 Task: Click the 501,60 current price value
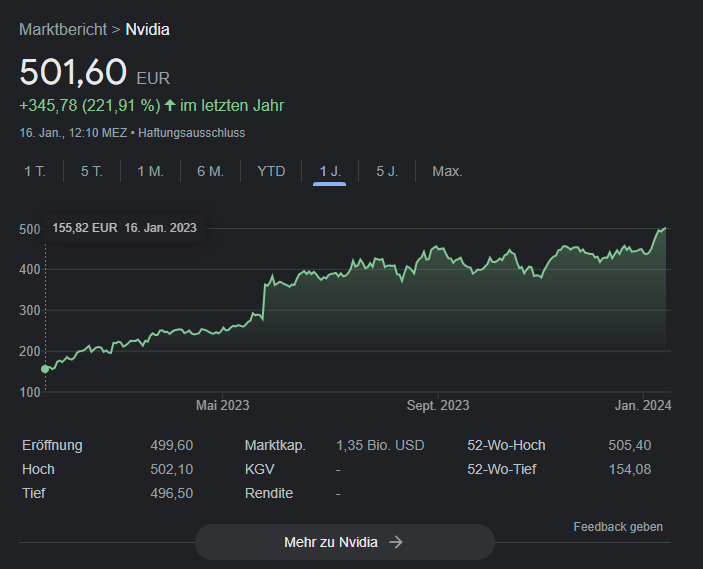pos(73,72)
